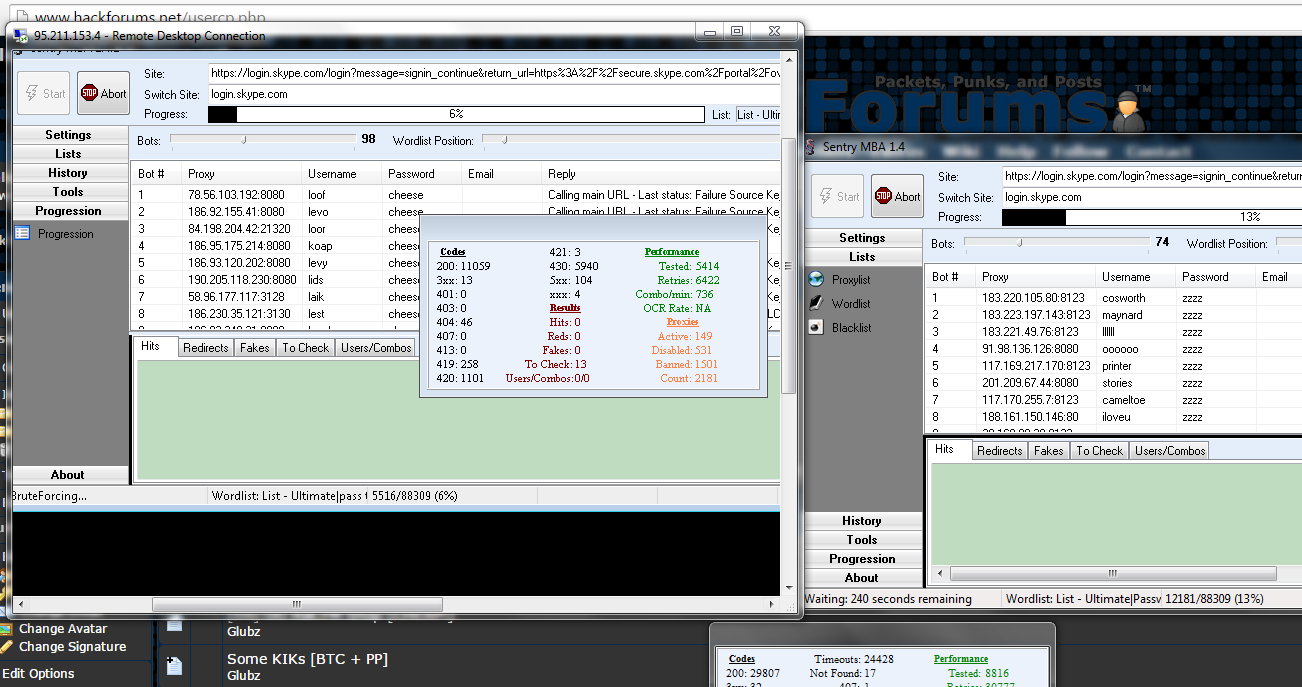Viewport: 1302px width, 687px height.
Task: Click Start button in Remote Desktop Sentry window
Action: pyautogui.click(x=45, y=93)
